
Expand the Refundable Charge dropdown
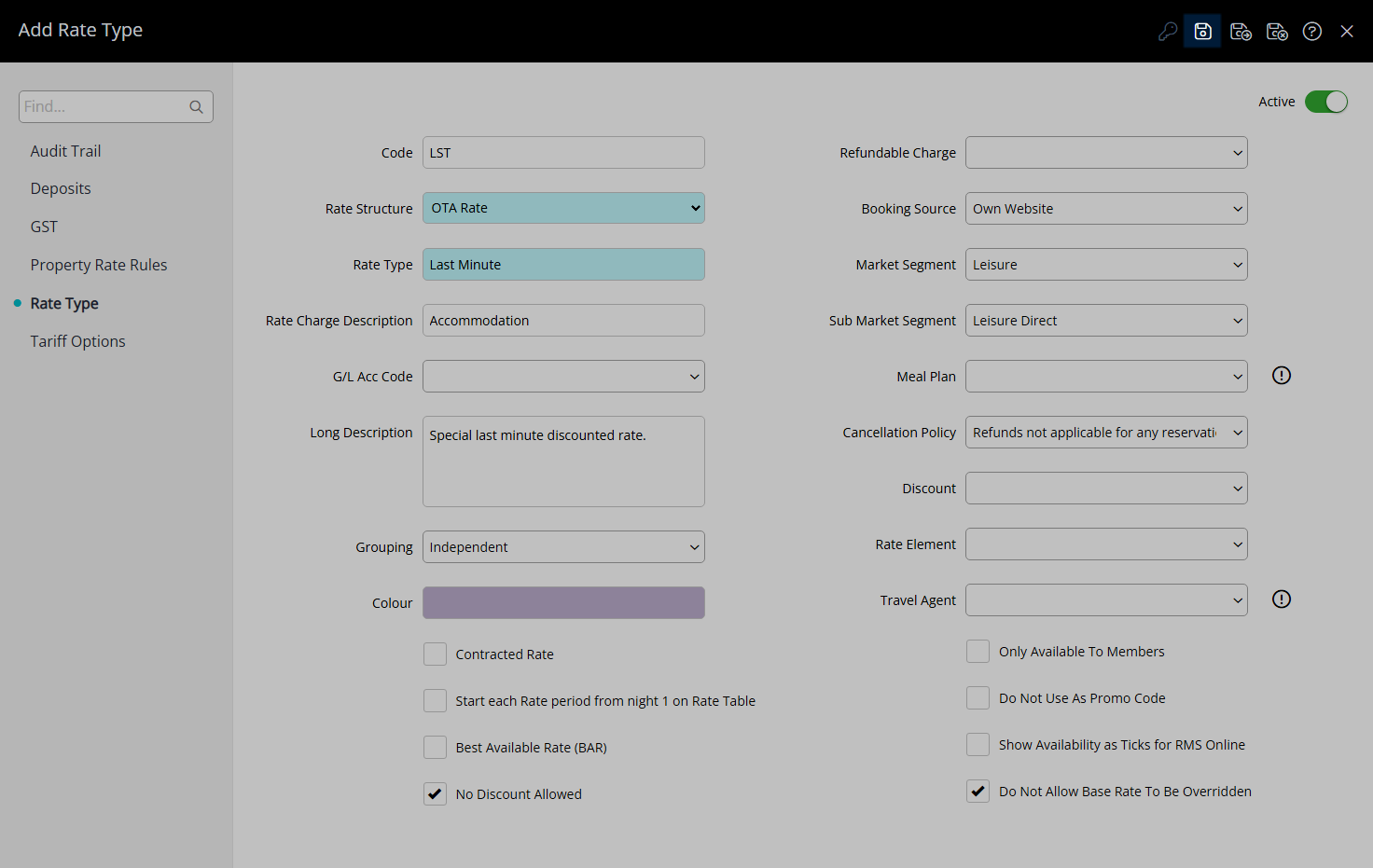coord(1106,152)
